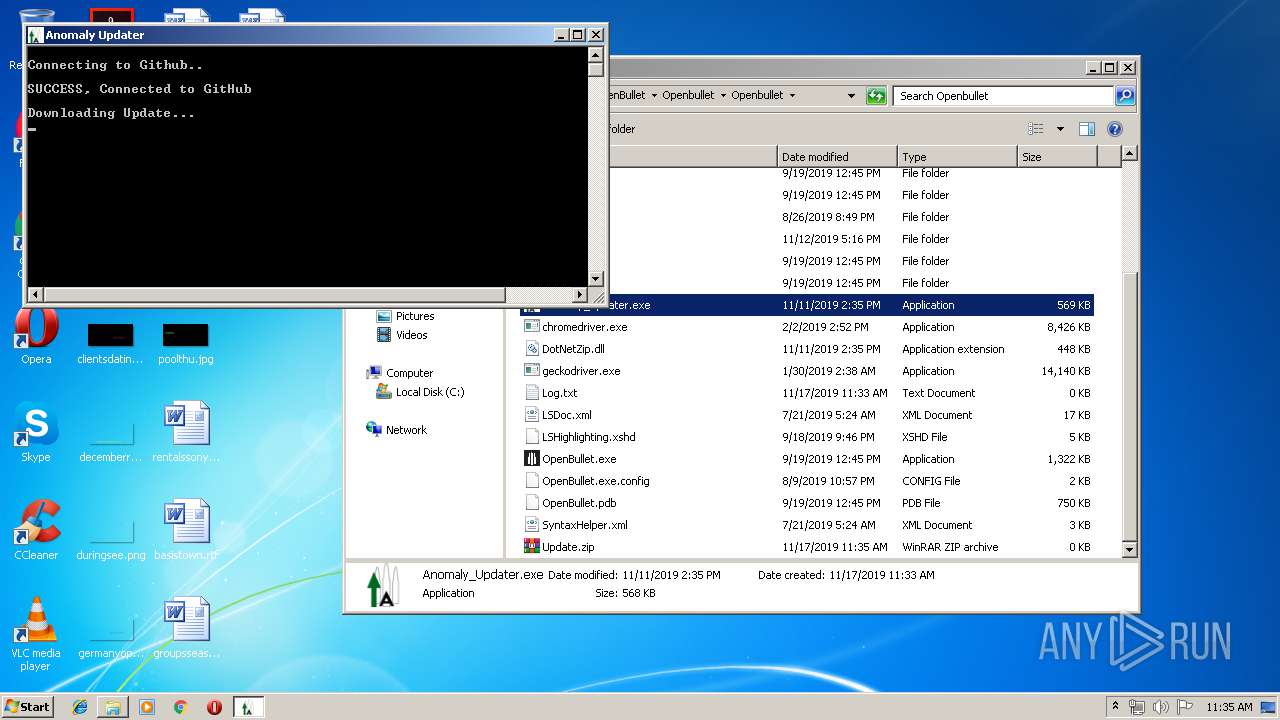Image resolution: width=1280 pixels, height=720 pixels.
Task: Open Internet Explorer from the taskbar
Action: [80, 707]
